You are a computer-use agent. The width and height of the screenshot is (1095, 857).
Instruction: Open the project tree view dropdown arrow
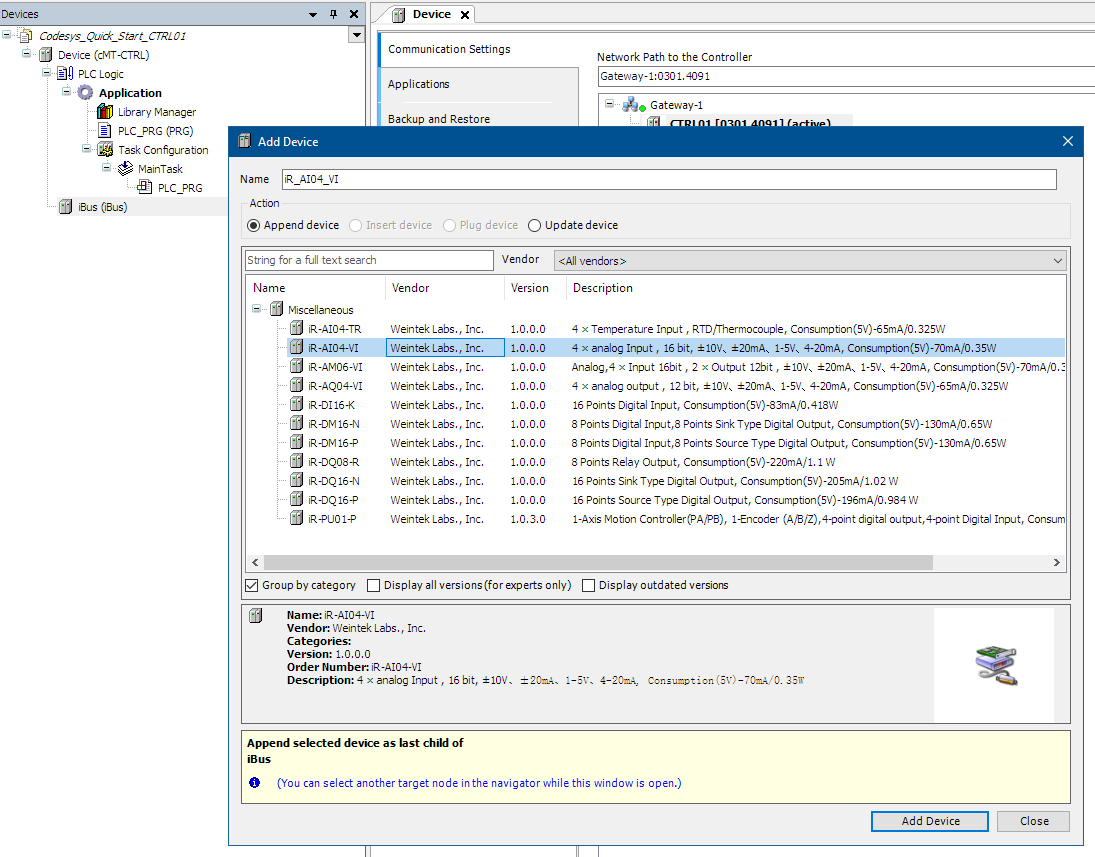(x=357, y=35)
